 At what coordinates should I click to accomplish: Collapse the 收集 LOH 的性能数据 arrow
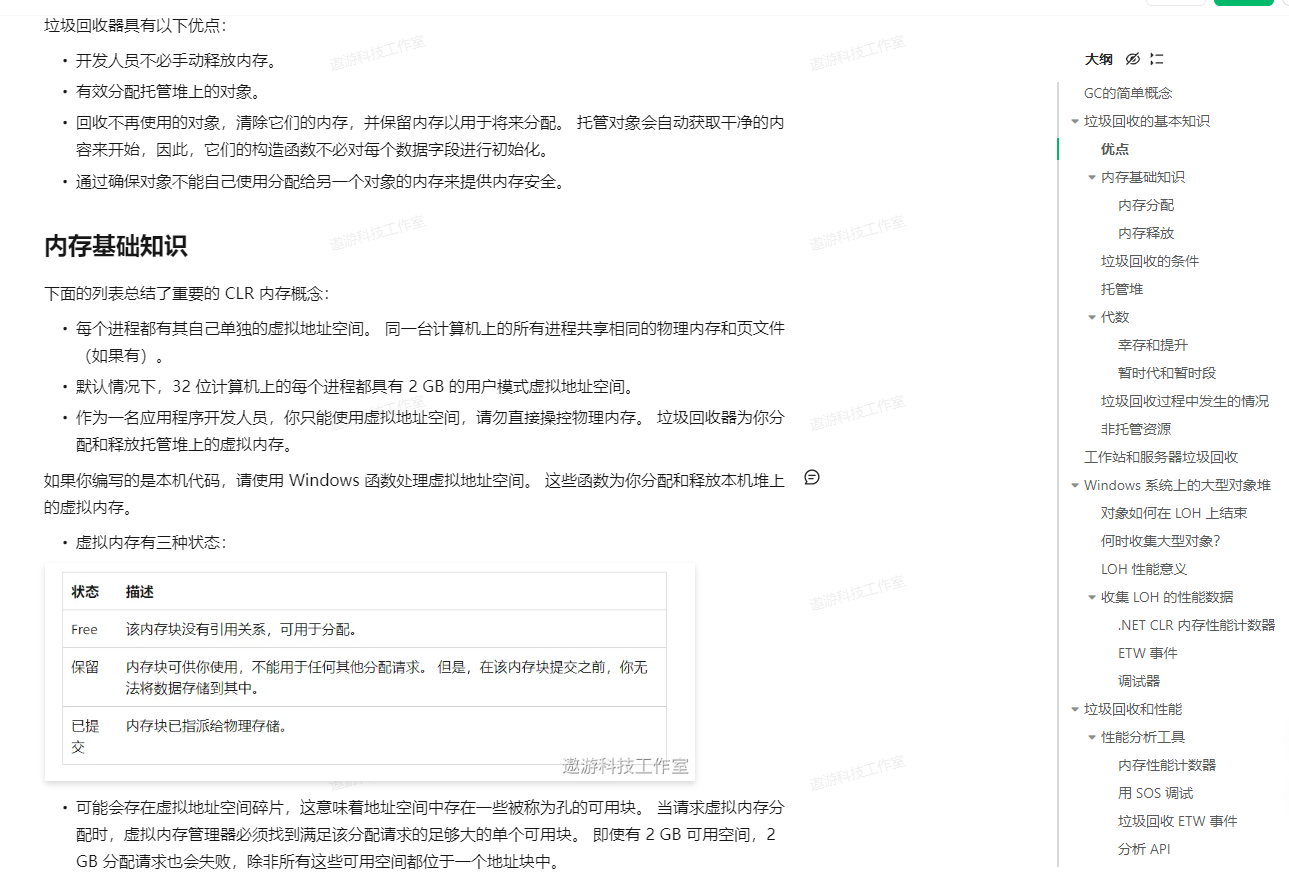pyautogui.click(x=1092, y=597)
